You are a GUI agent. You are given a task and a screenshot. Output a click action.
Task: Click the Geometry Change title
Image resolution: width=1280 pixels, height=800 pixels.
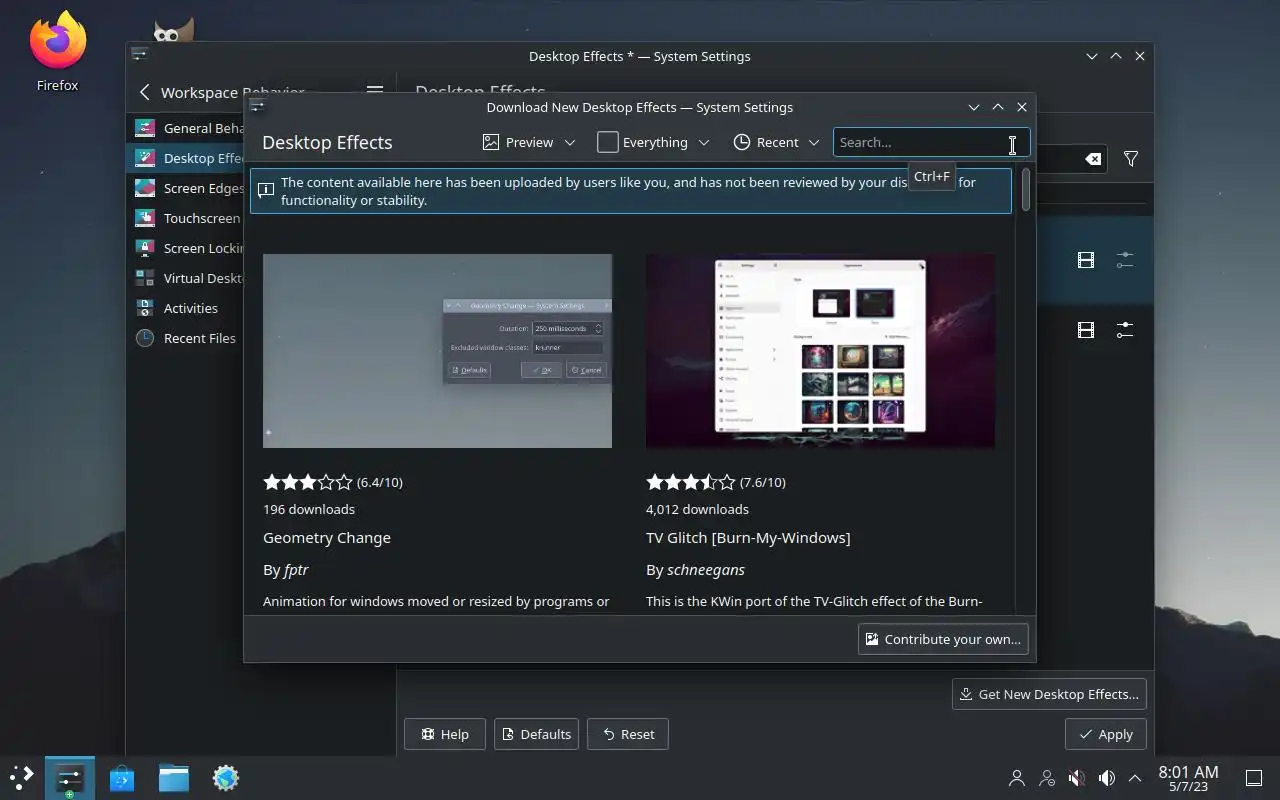327,538
